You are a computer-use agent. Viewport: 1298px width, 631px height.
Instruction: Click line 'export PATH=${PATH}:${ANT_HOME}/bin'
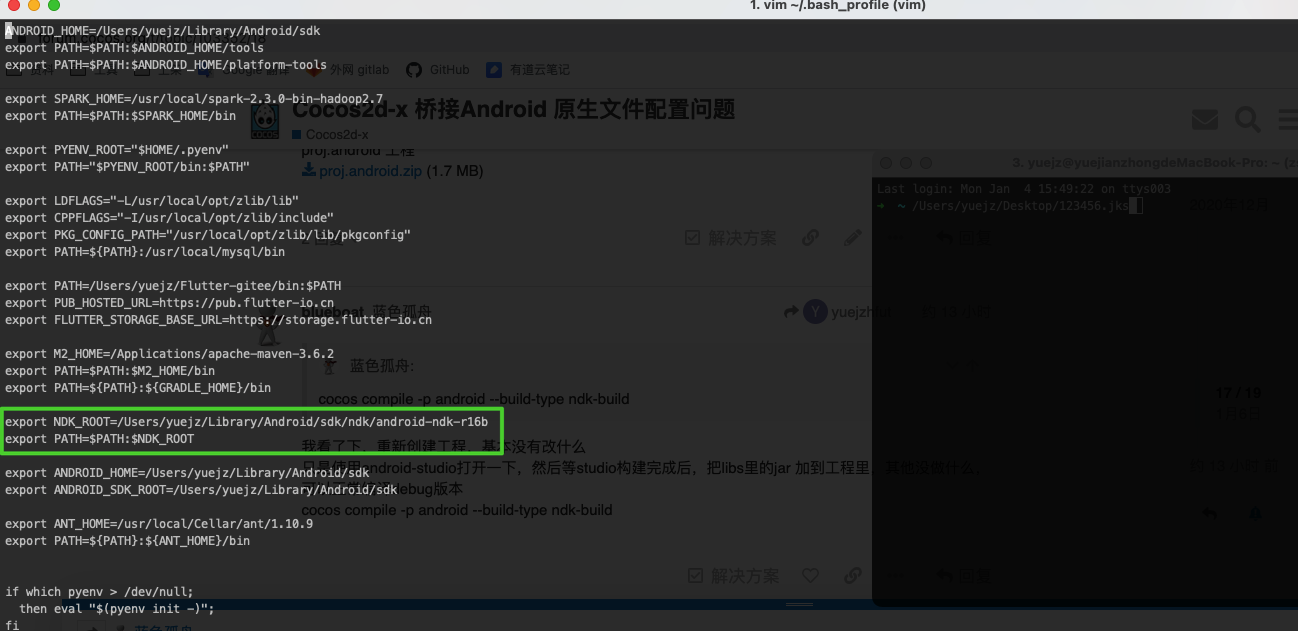(x=127, y=540)
